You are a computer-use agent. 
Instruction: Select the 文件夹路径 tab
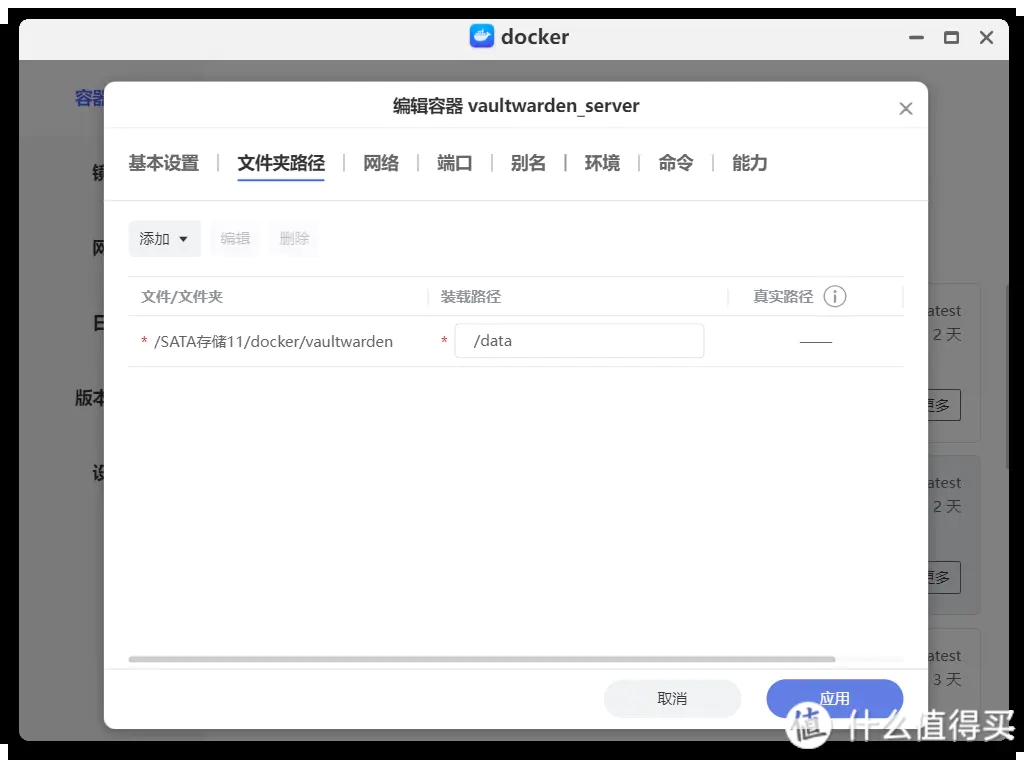tap(281, 163)
